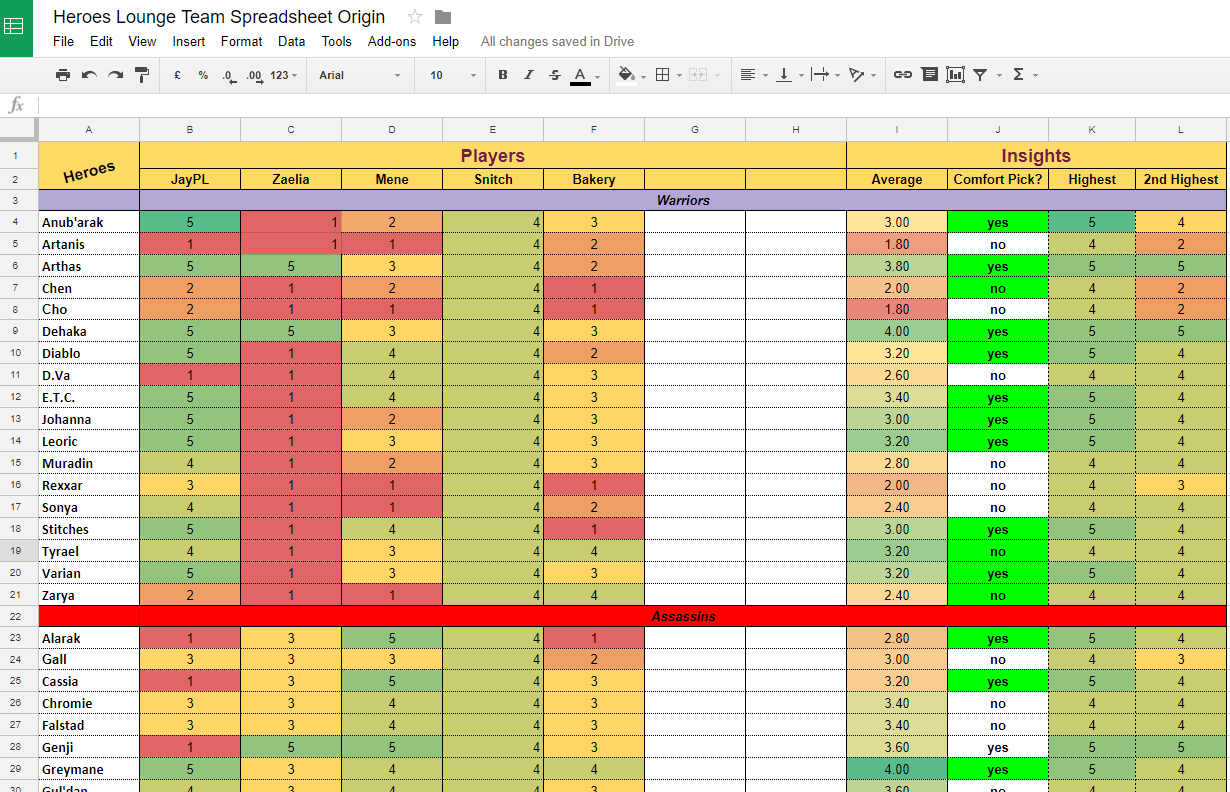The image size is (1230, 792).
Task: Click into the formula bar
Action: (x=633, y=105)
